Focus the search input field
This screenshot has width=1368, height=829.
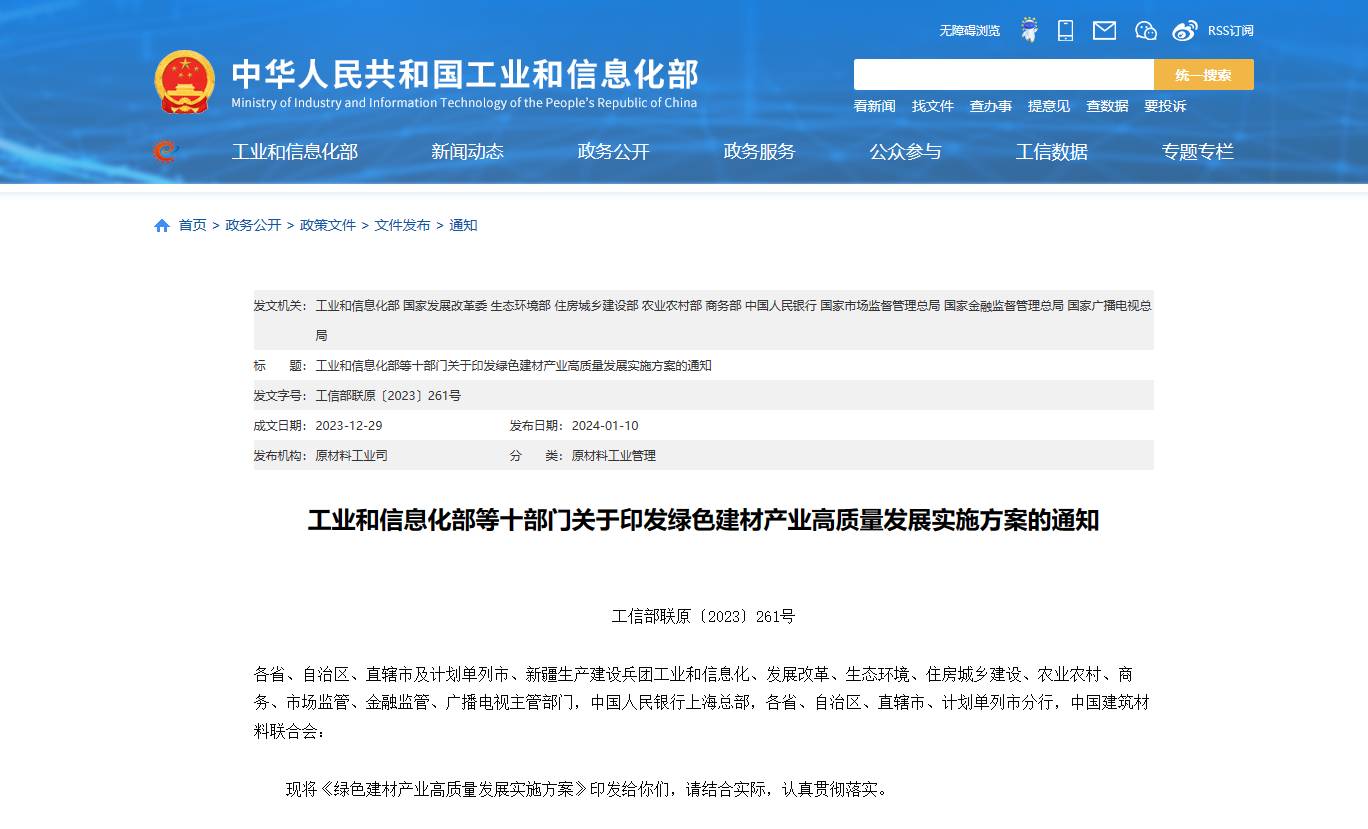pyautogui.click(x=1003, y=75)
